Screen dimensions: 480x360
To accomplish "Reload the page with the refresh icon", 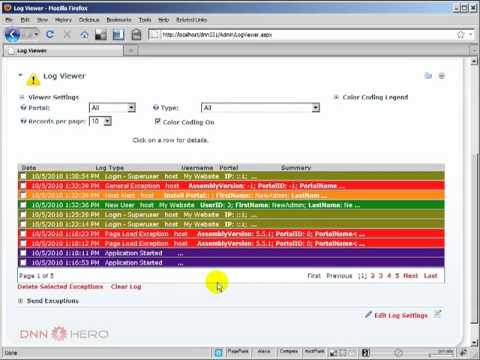I will pyautogui.click(x=50, y=34).
